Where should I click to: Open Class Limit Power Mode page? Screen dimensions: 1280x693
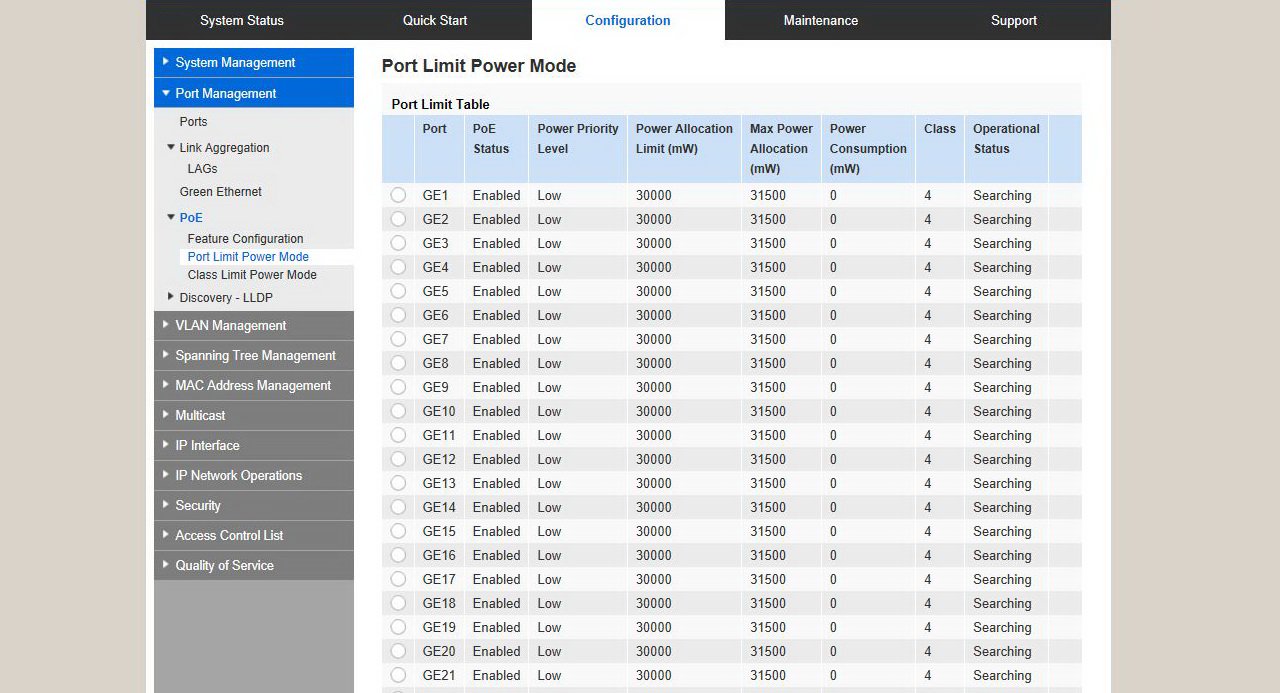(x=252, y=275)
